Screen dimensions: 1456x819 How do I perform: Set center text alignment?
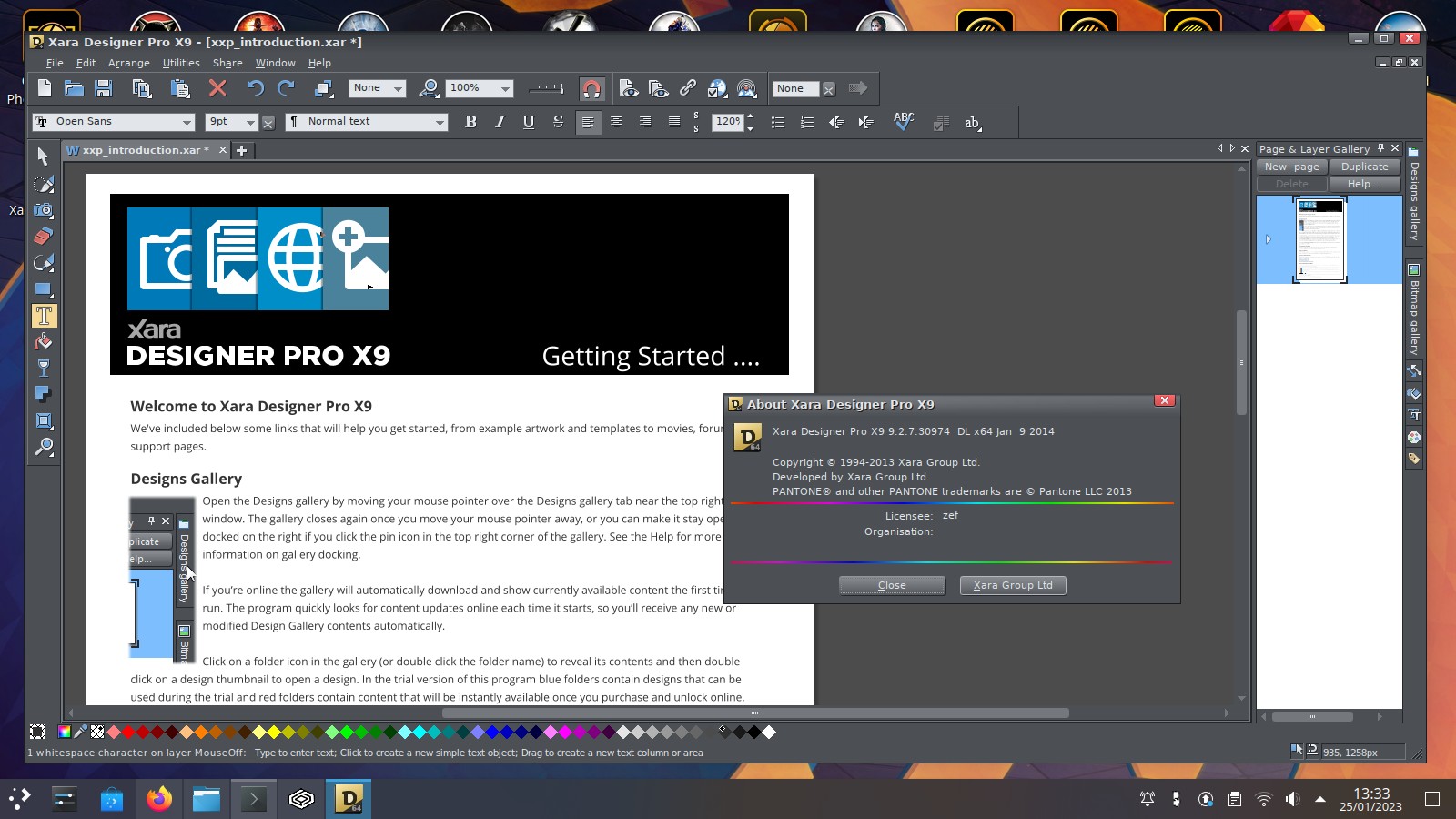coord(616,122)
